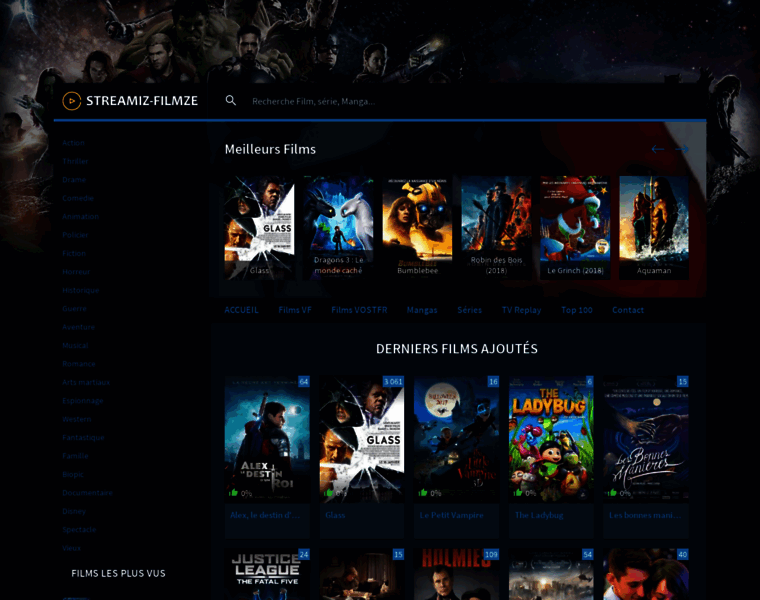Open the Contact menu item
Screen dimensions: 760x600
click(628, 310)
